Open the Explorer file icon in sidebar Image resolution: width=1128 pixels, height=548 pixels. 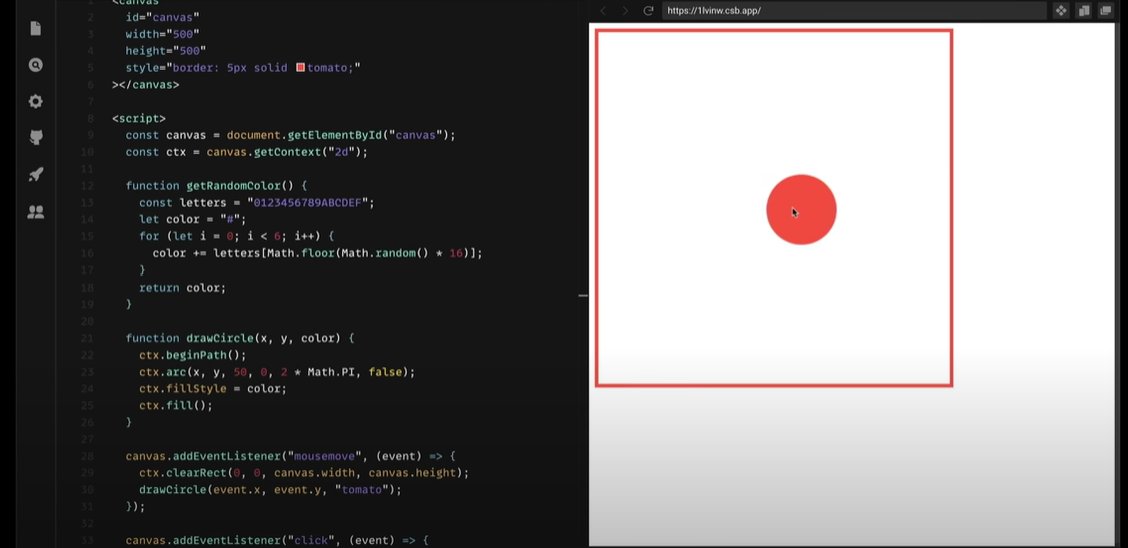35,29
